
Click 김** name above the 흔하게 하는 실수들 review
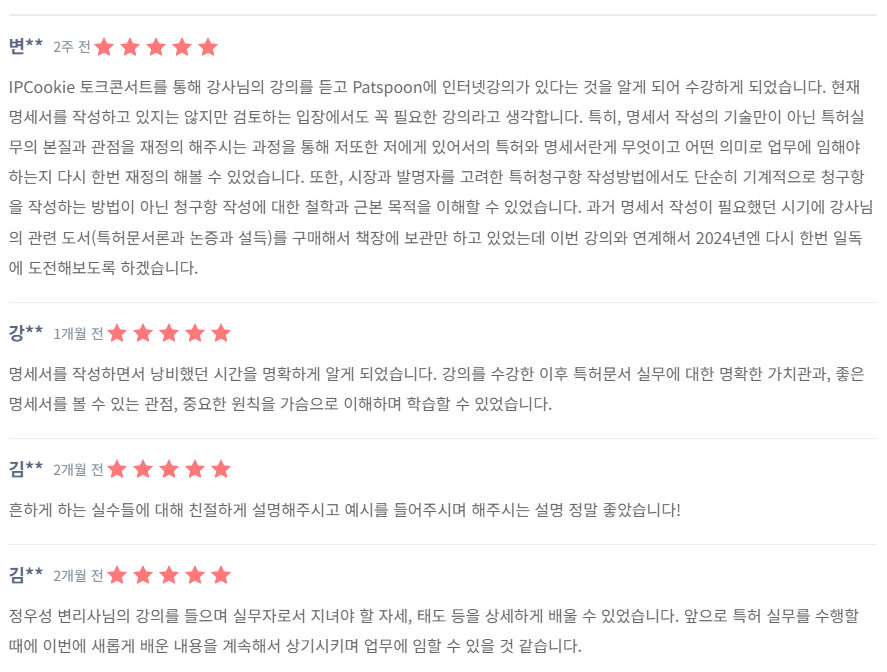tap(26, 468)
